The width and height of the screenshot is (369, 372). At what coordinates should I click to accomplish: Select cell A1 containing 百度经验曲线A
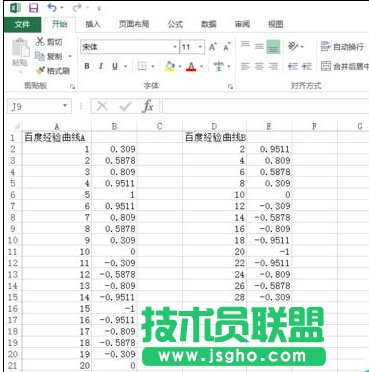pyautogui.click(x=57, y=138)
